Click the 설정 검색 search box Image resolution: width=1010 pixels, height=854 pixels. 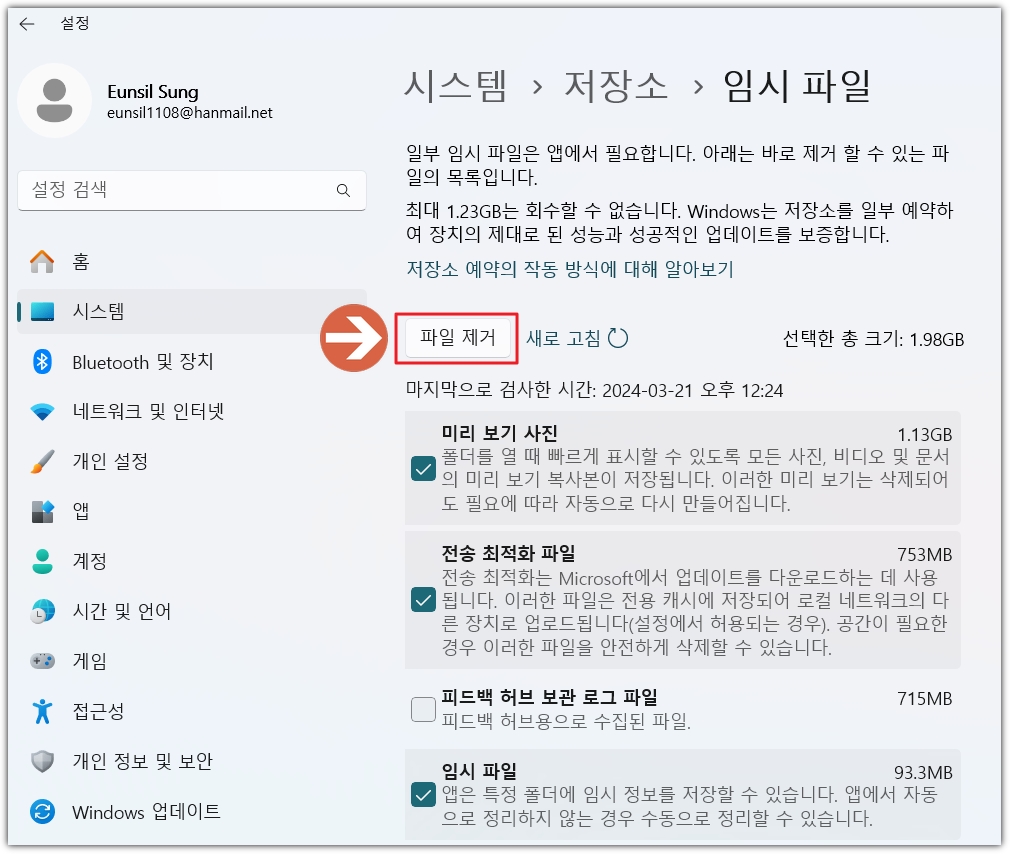point(190,190)
